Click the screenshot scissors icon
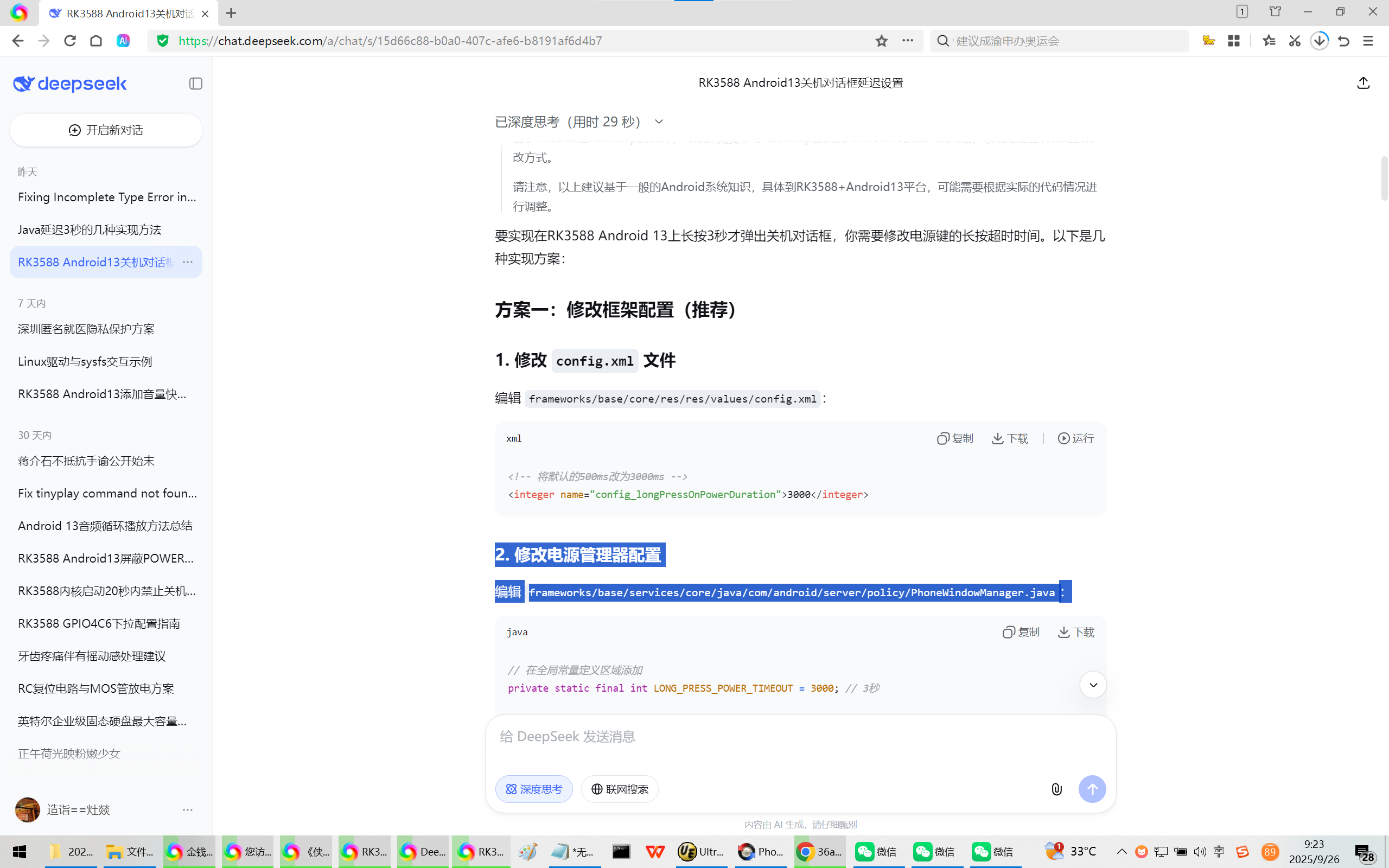The height and width of the screenshot is (868, 1389). pyautogui.click(x=1294, y=41)
